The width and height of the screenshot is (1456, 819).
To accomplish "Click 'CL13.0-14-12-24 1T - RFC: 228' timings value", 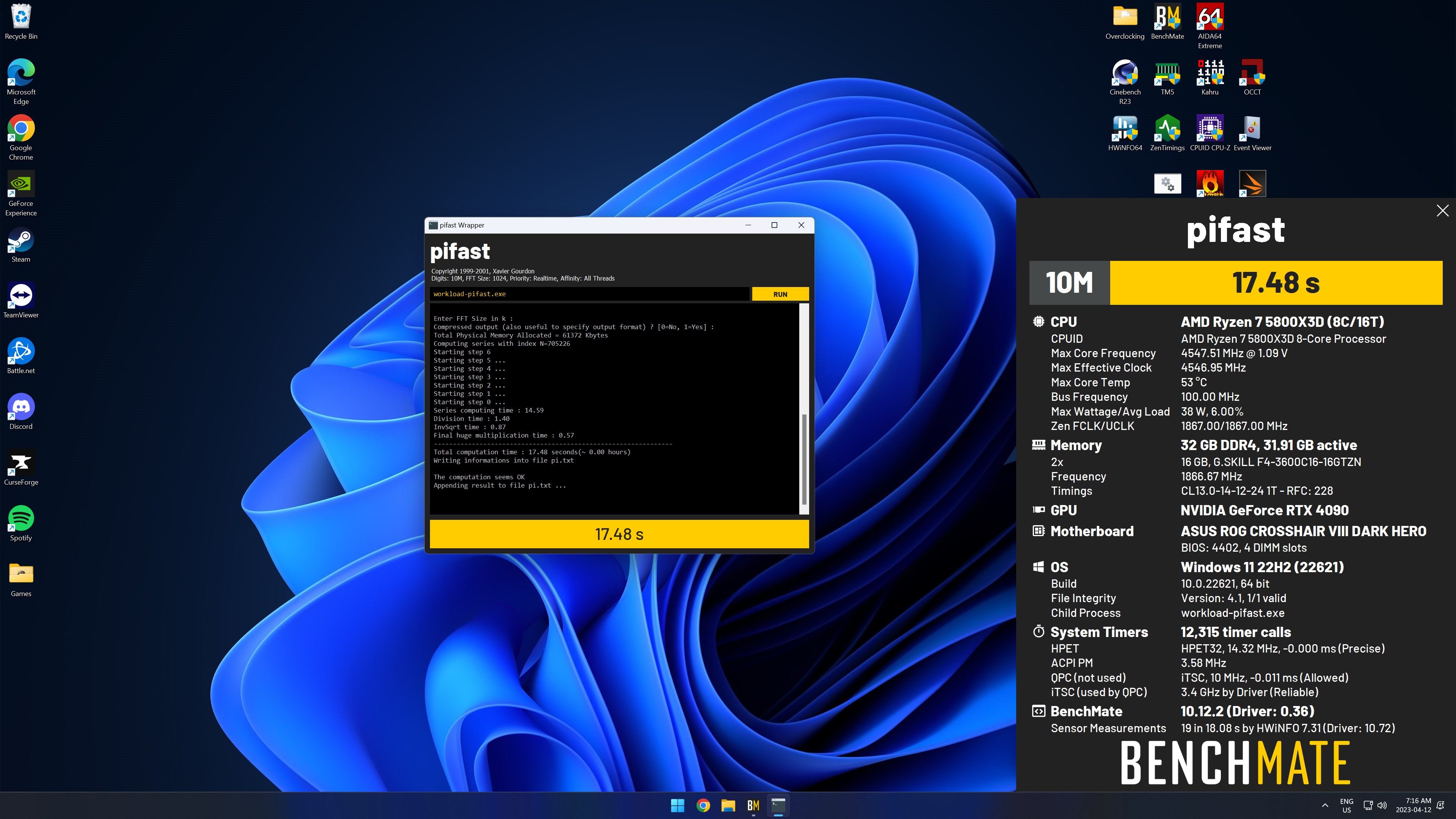I will [1257, 491].
